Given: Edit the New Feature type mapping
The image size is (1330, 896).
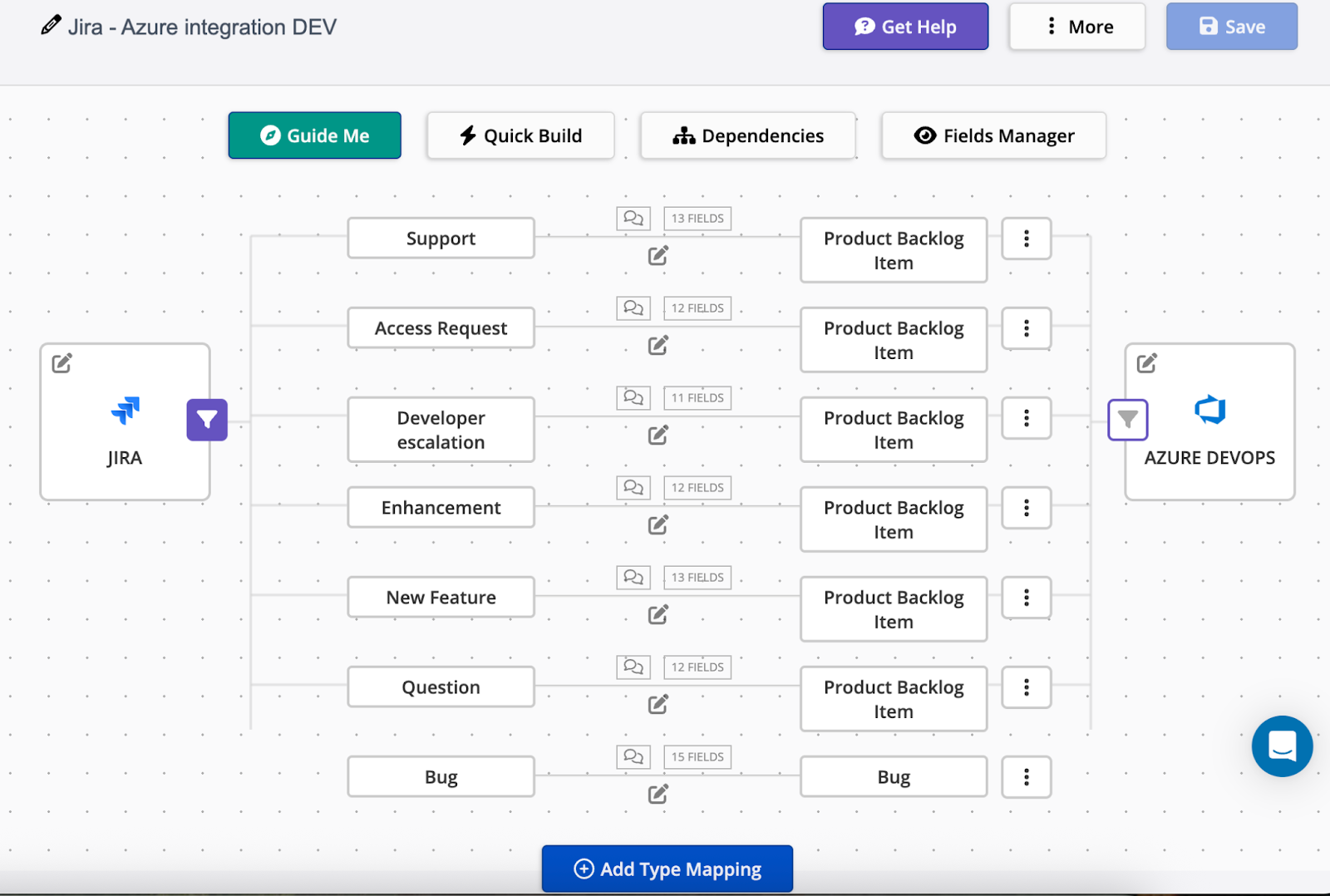Looking at the screenshot, I should click(658, 615).
